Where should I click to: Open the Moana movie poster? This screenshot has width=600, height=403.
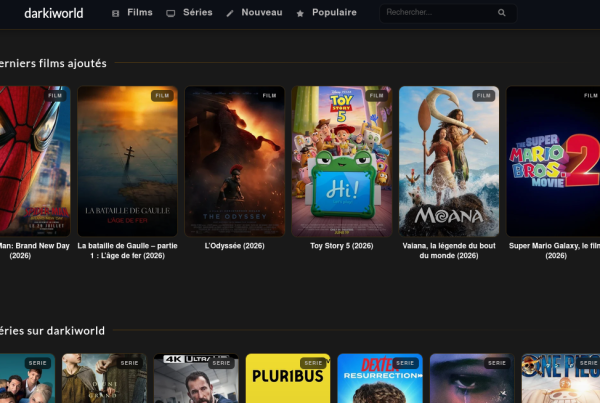click(x=449, y=161)
